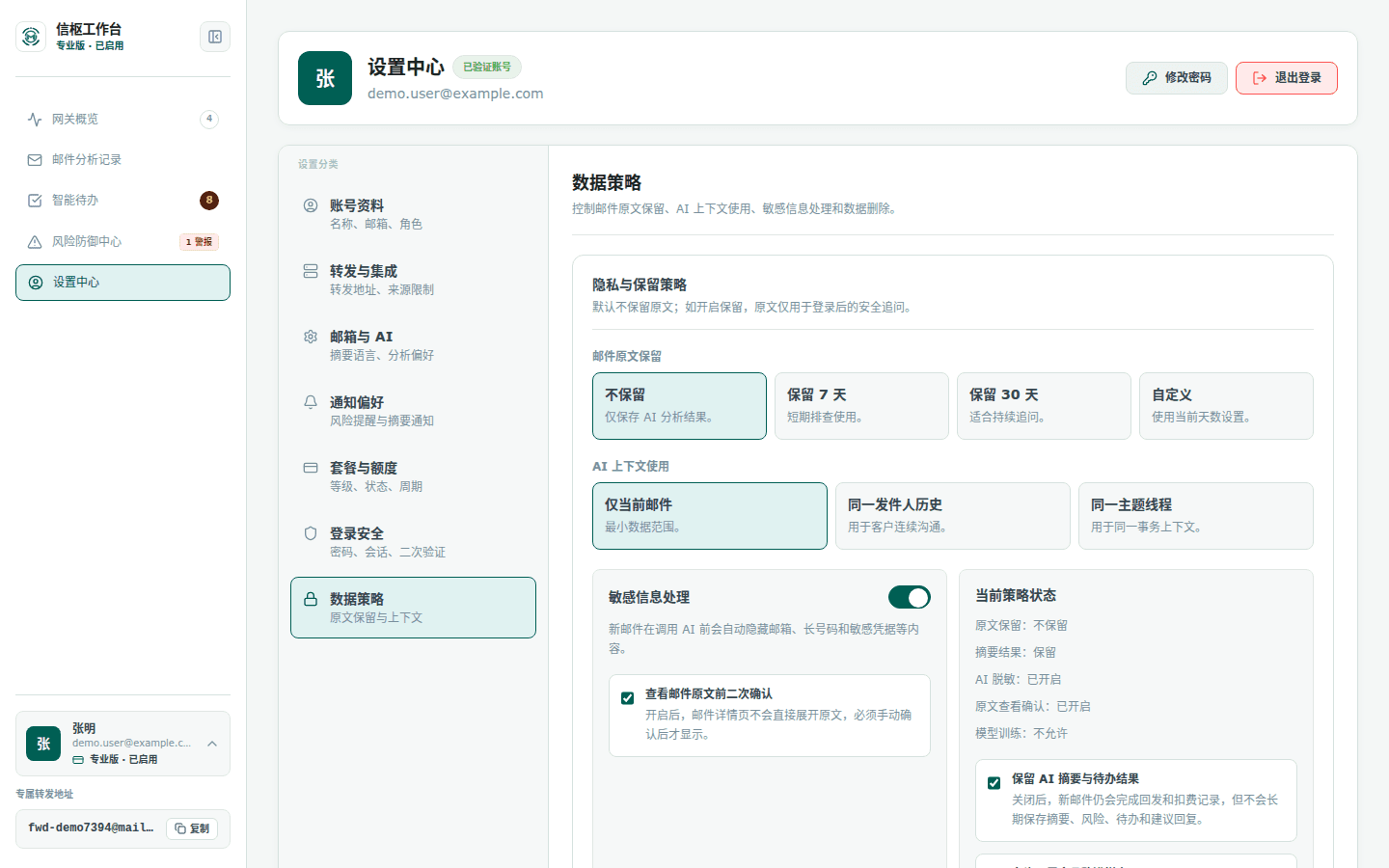Collapse the sidebar with the panel icon

(215, 37)
